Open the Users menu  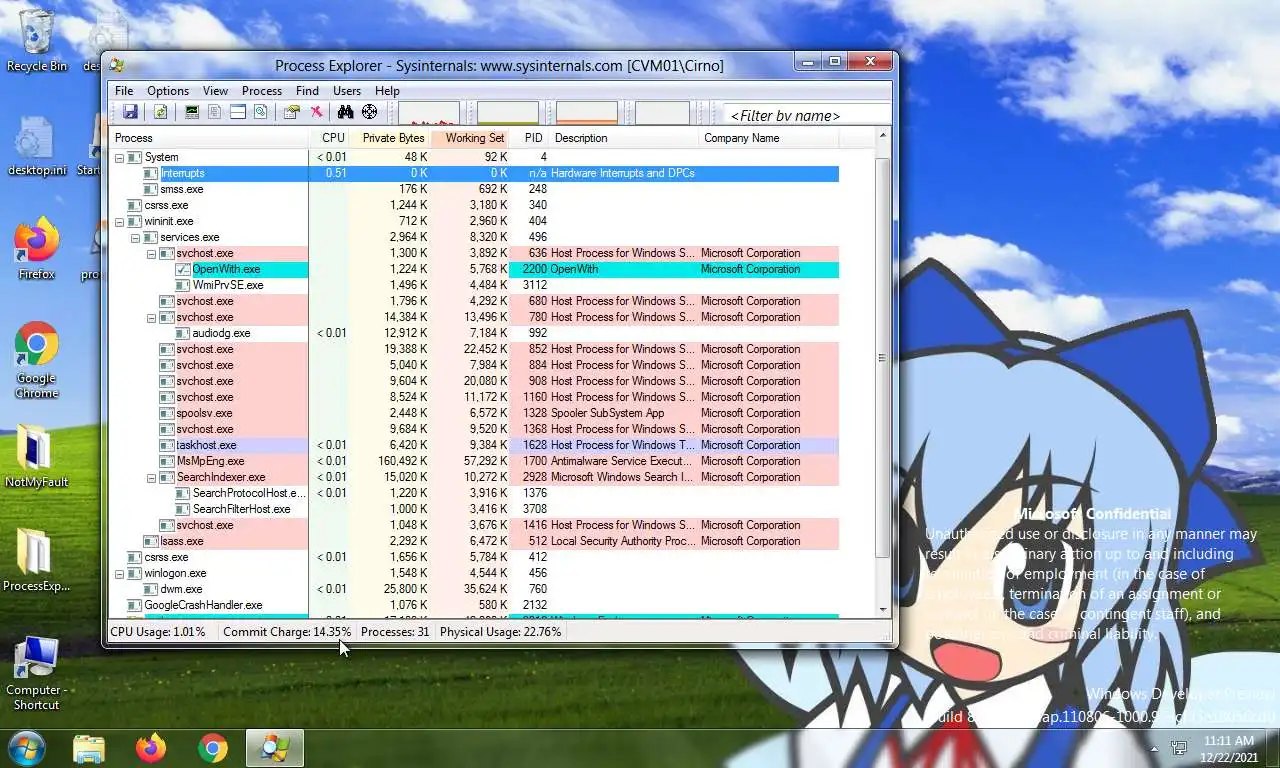coord(347,90)
